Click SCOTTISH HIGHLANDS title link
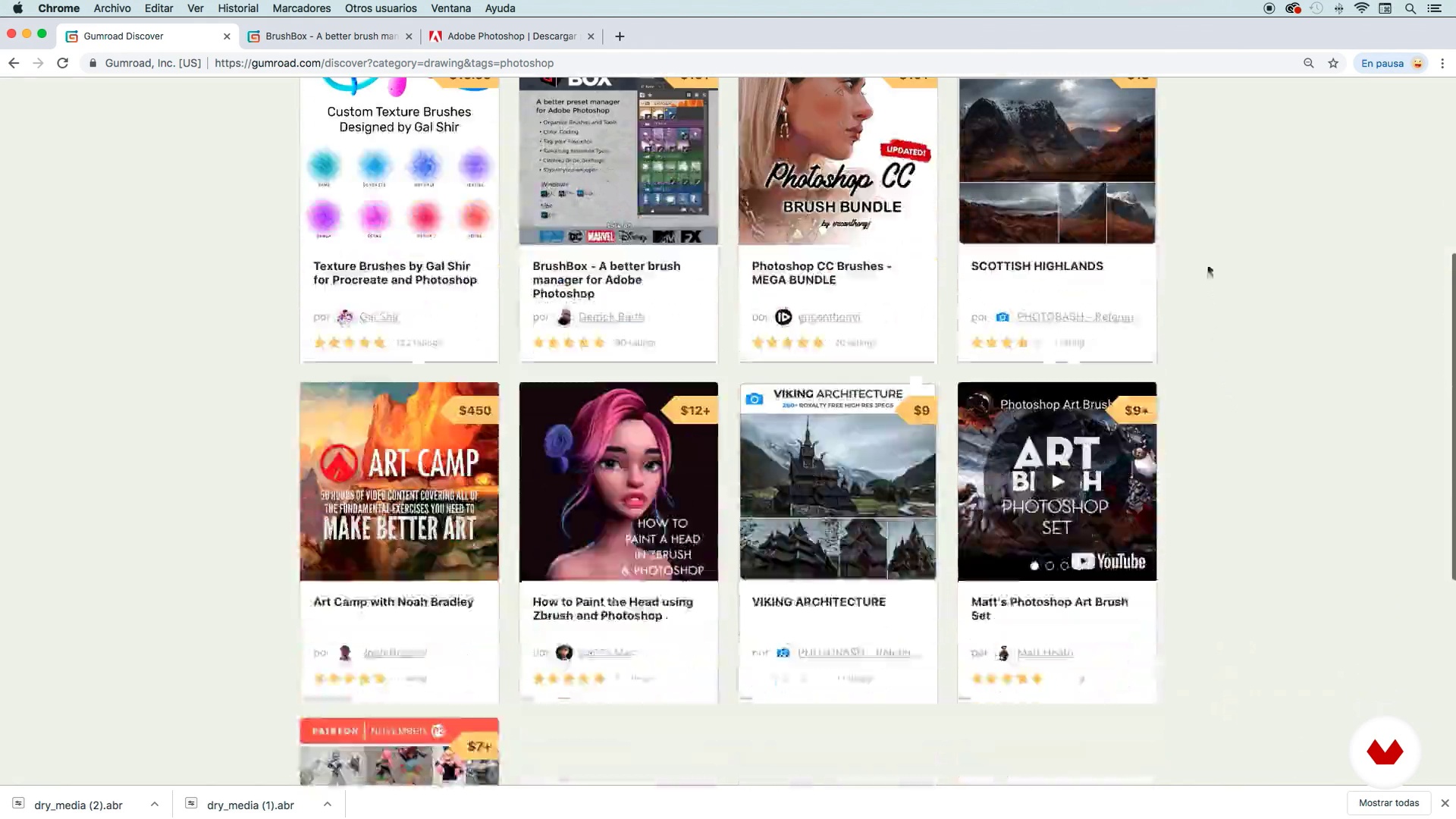This screenshot has width=1456, height=819. pyautogui.click(x=1037, y=266)
